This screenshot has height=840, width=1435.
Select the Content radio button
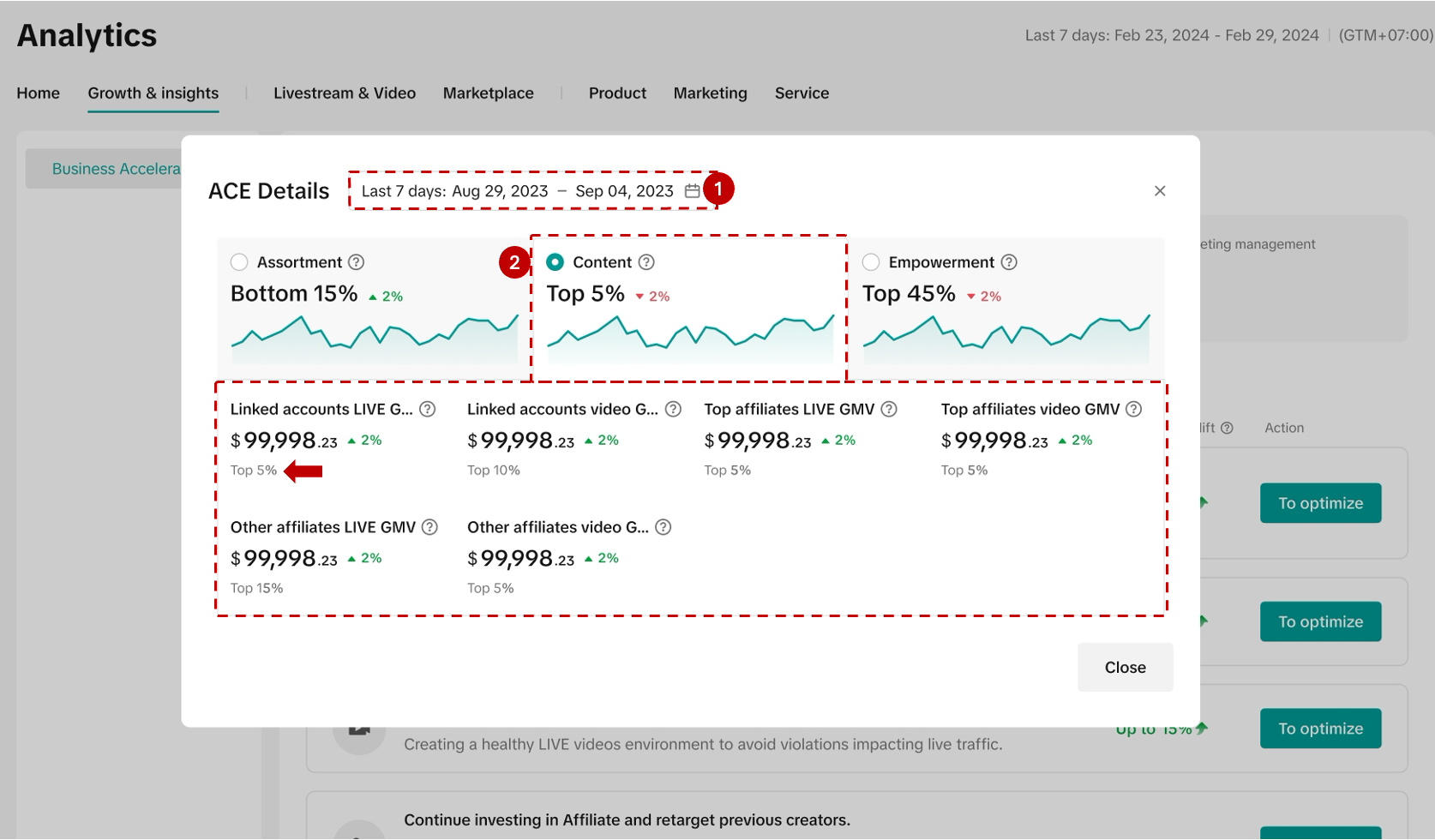click(555, 262)
